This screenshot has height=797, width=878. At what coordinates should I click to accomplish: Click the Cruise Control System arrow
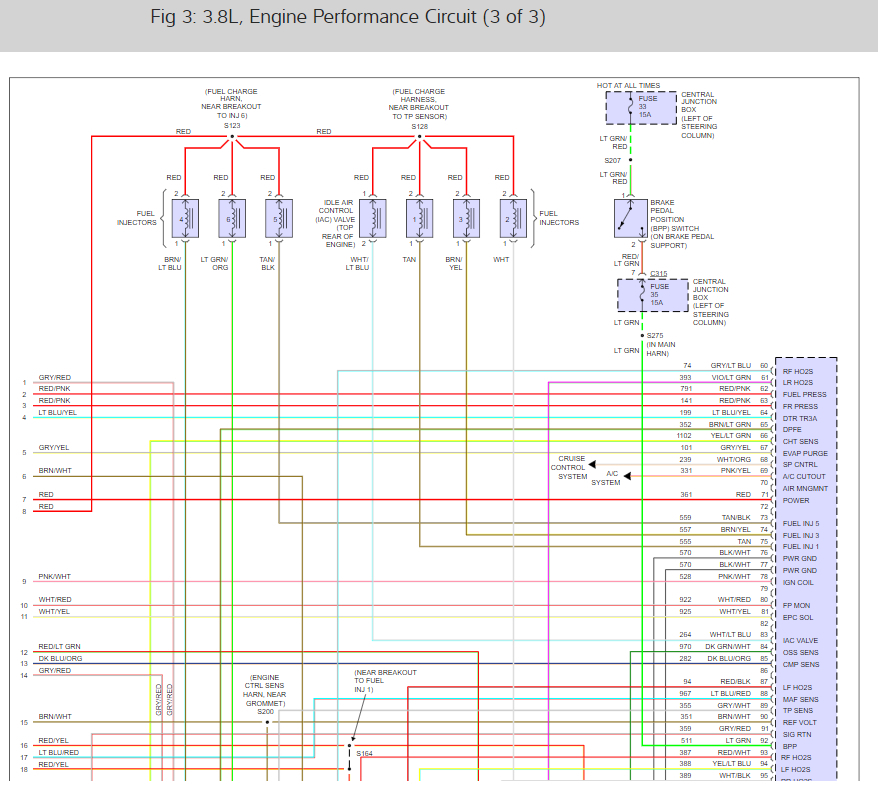coord(592,465)
